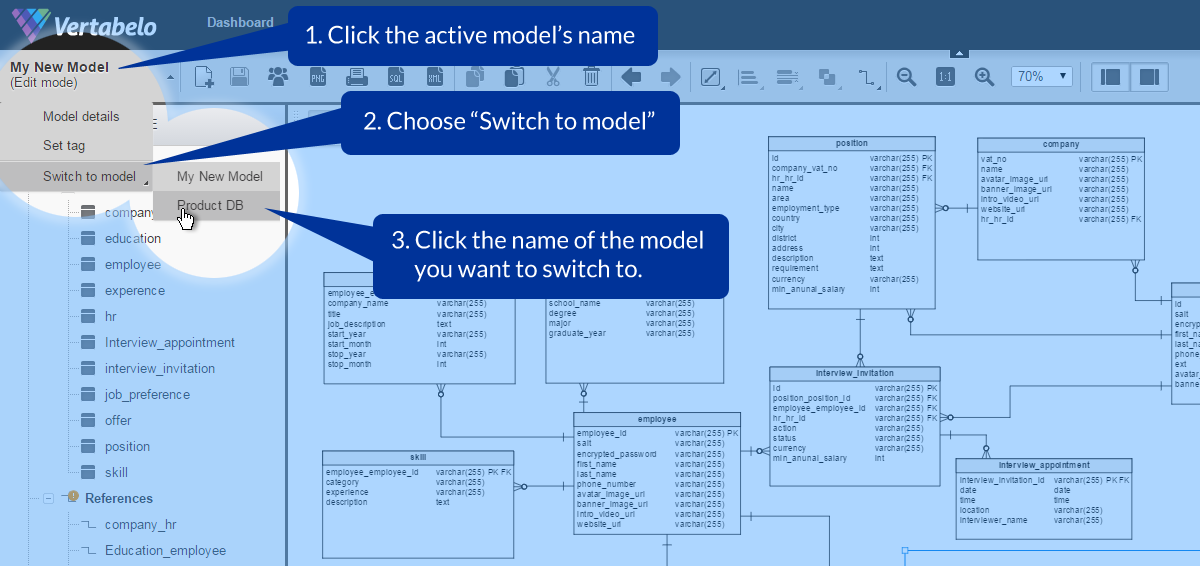Click the zoom in magnifier
The height and width of the screenshot is (566, 1200).
(x=984, y=77)
